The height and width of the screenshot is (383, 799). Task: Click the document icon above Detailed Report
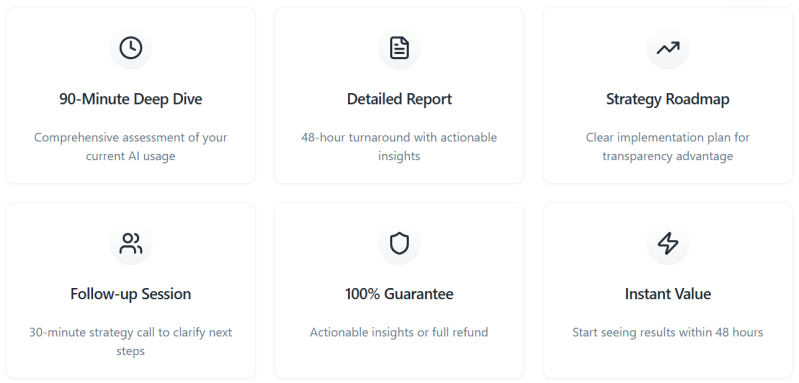tap(399, 48)
